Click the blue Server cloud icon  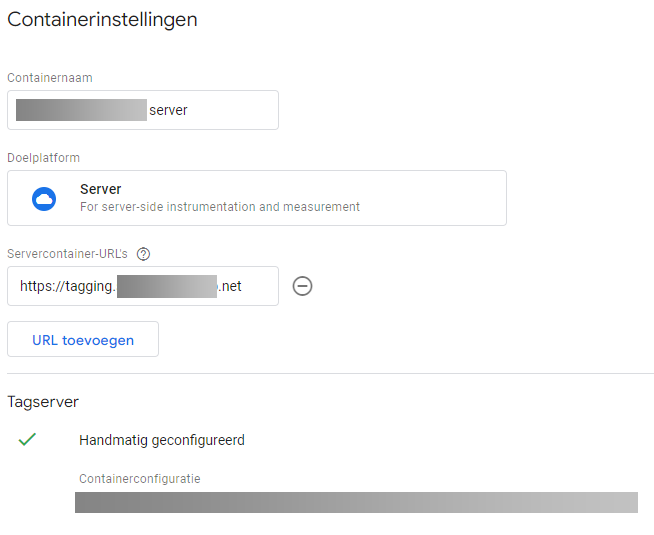point(44,198)
